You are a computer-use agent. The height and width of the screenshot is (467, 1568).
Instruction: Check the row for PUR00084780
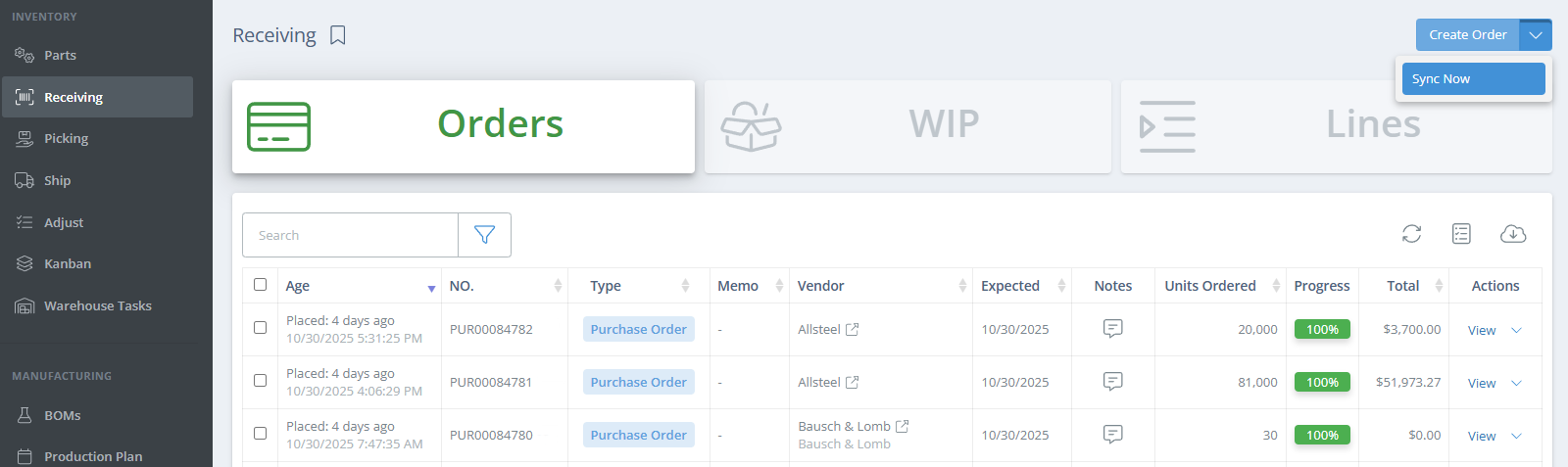coord(260,433)
